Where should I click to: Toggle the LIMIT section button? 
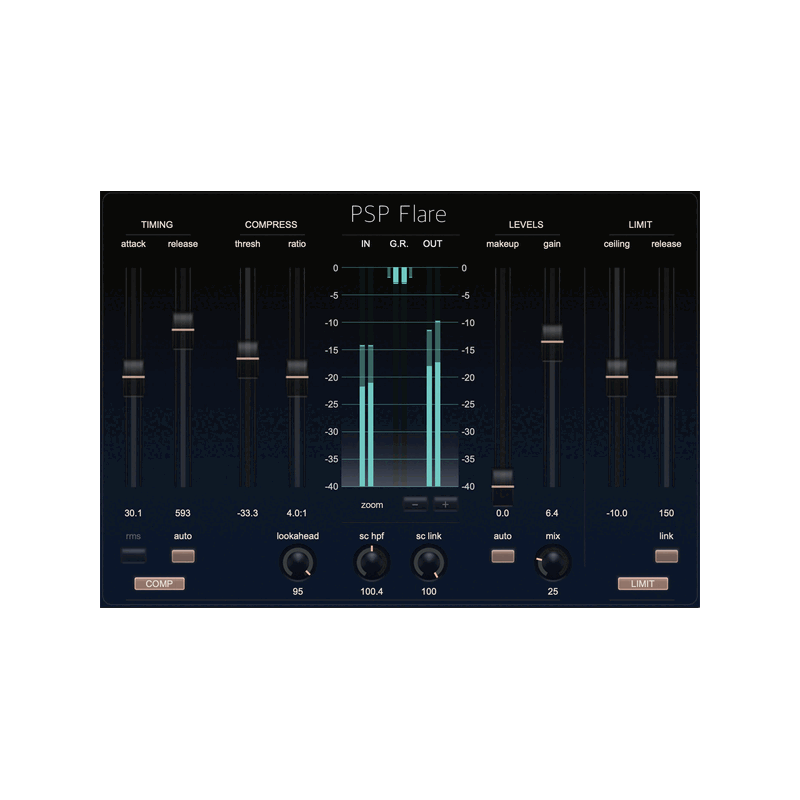click(x=642, y=584)
